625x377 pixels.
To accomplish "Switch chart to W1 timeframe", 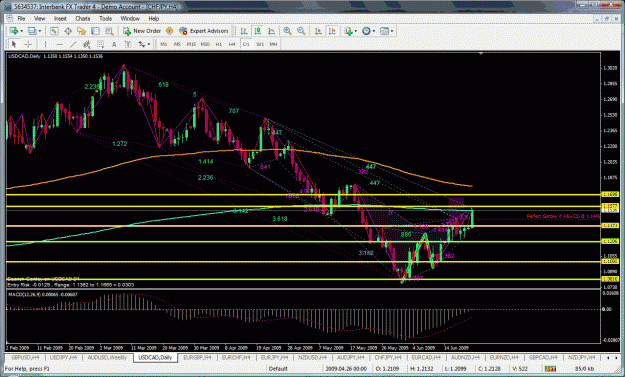I will pos(260,44).
